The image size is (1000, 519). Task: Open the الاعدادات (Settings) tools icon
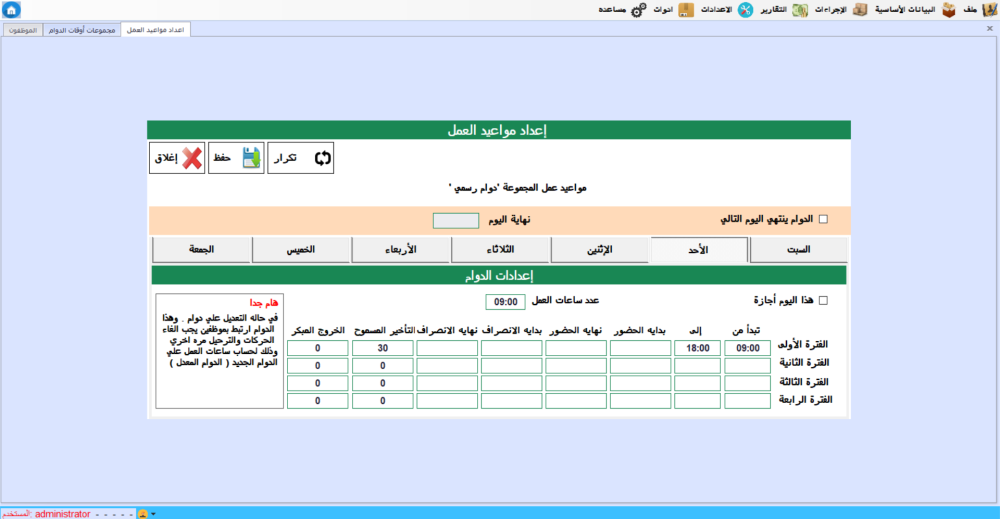click(744, 10)
